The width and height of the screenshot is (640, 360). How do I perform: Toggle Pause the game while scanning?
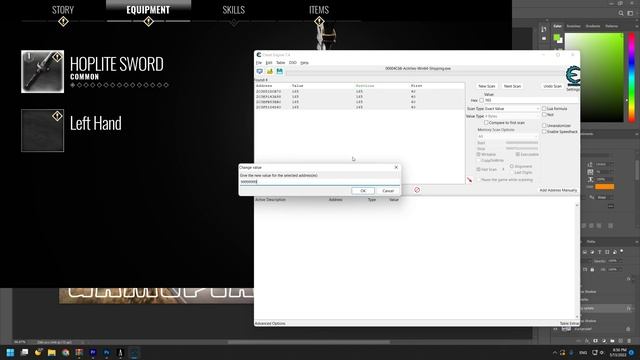[478, 180]
